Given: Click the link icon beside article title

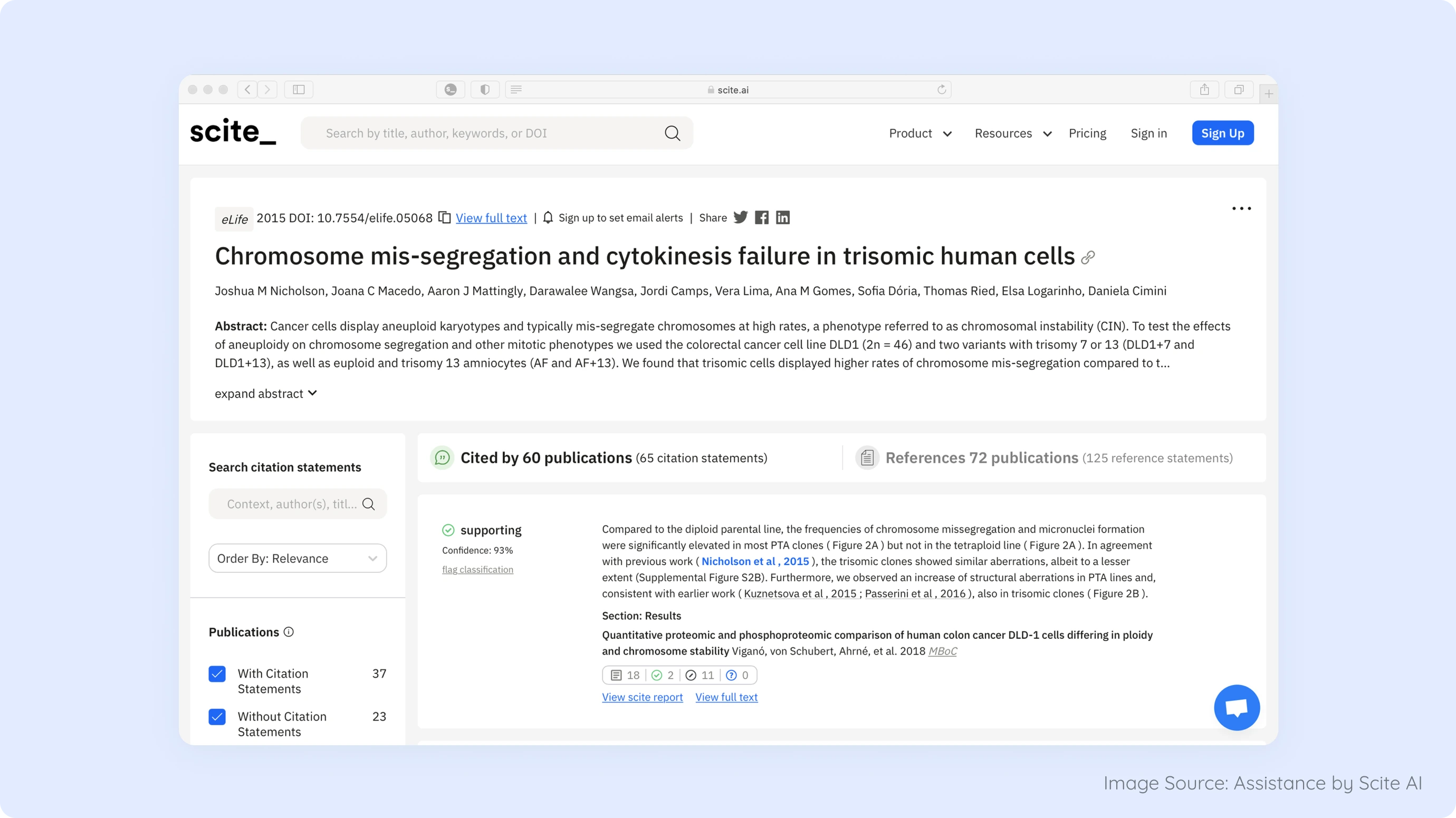Looking at the screenshot, I should tap(1087, 257).
